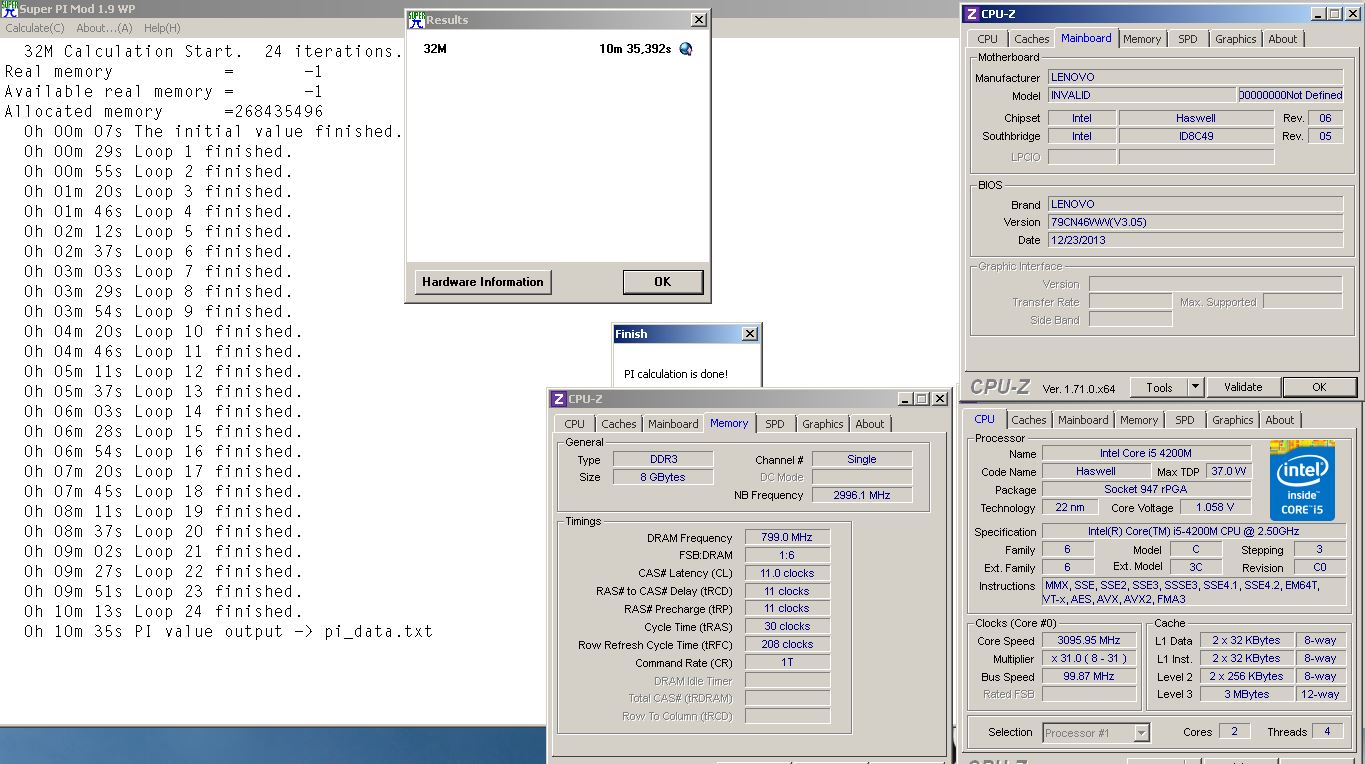This screenshot has height=764, width=1365.
Task: Select Memory tab in the processor CPU-Z window
Action: point(1139,420)
